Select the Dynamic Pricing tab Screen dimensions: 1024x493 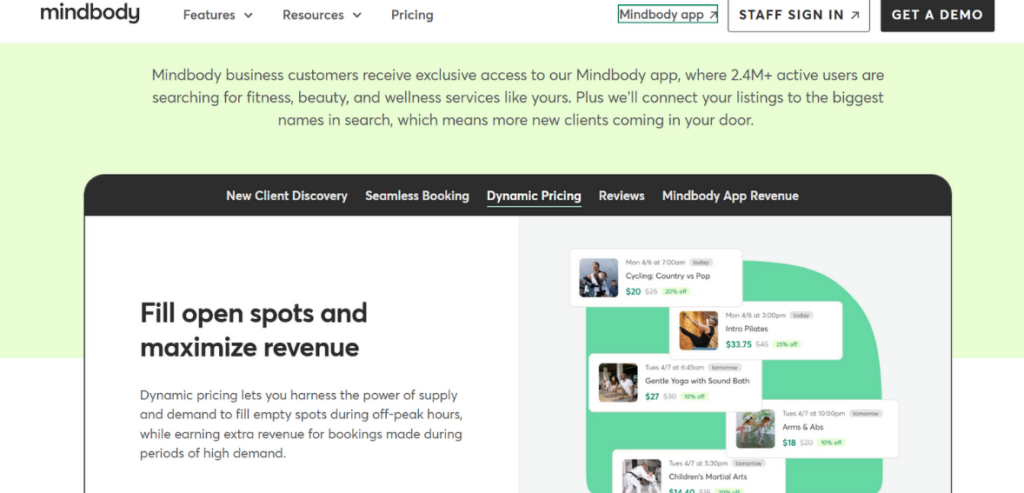pyautogui.click(x=534, y=196)
